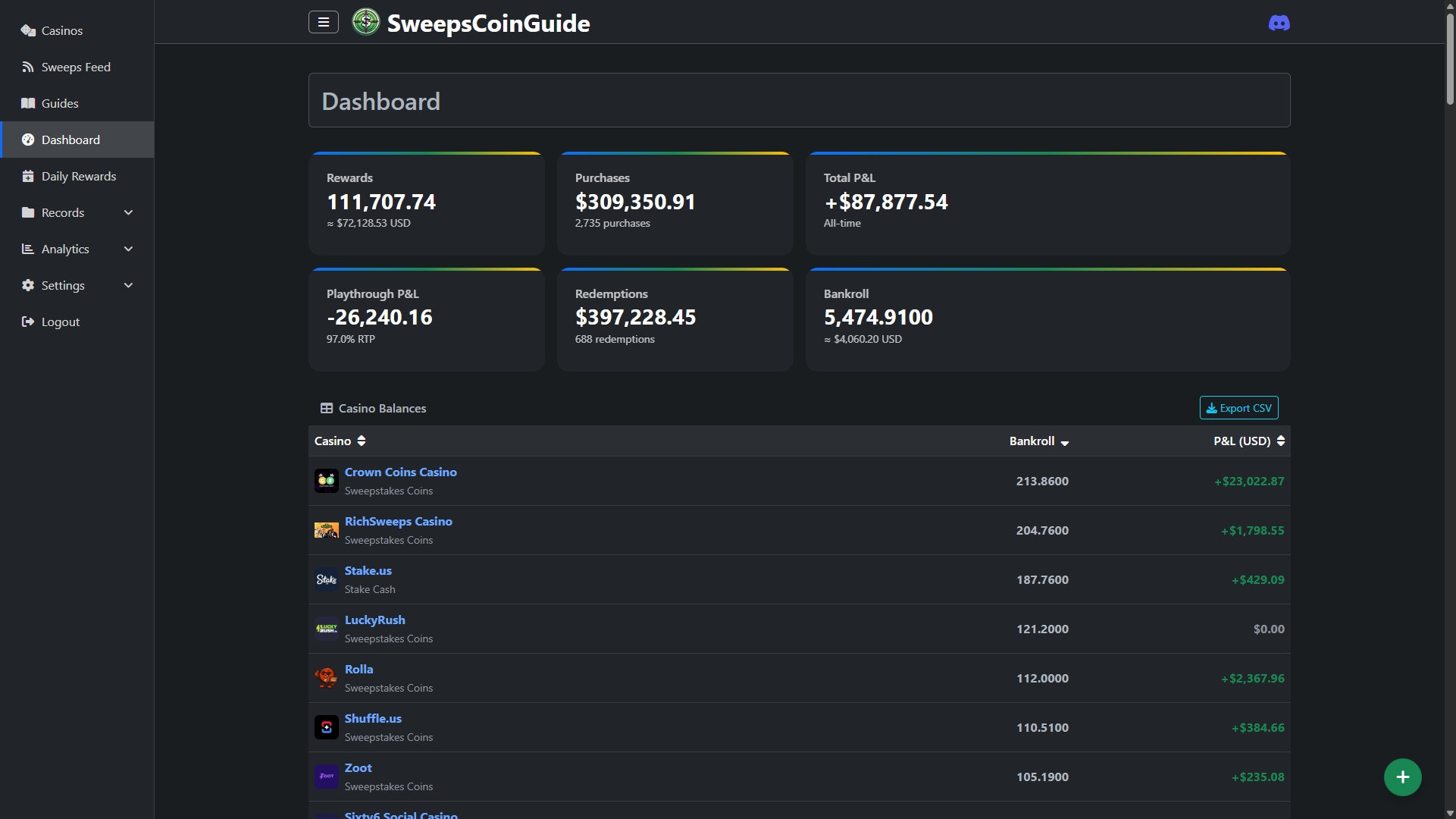Open the RichSweeps Casino link

click(398, 521)
